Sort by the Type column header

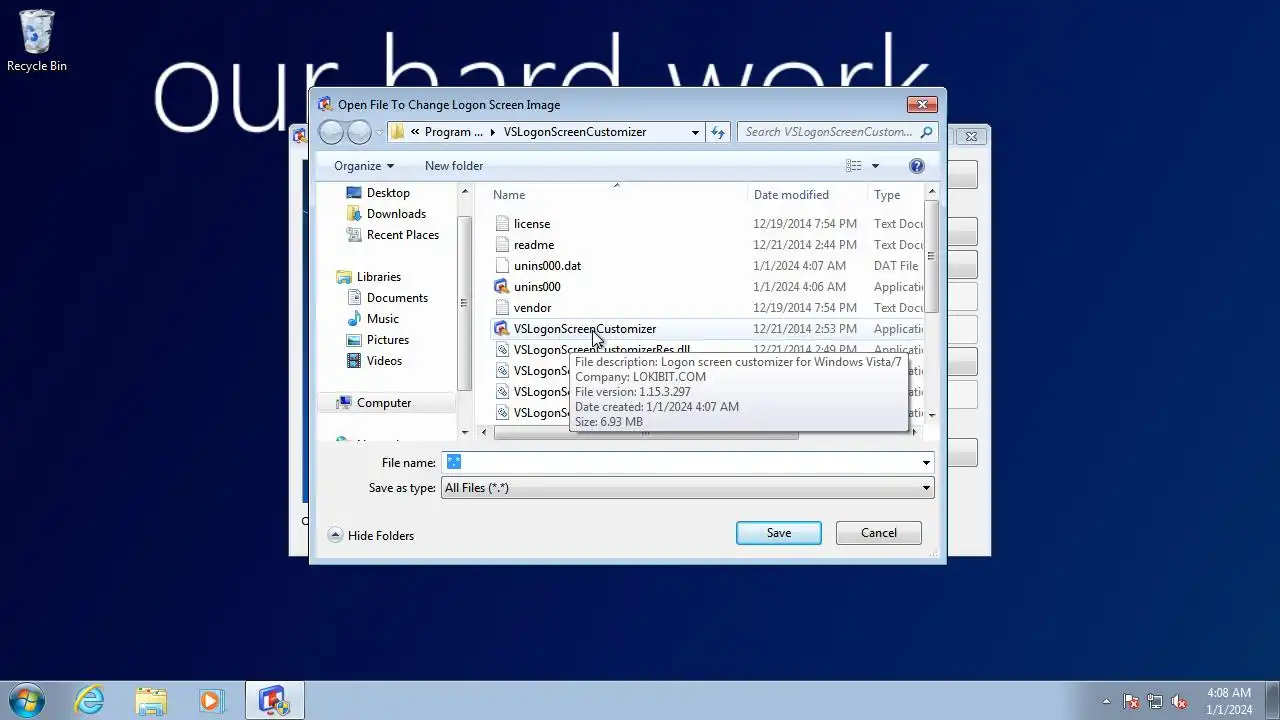[x=896, y=195]
